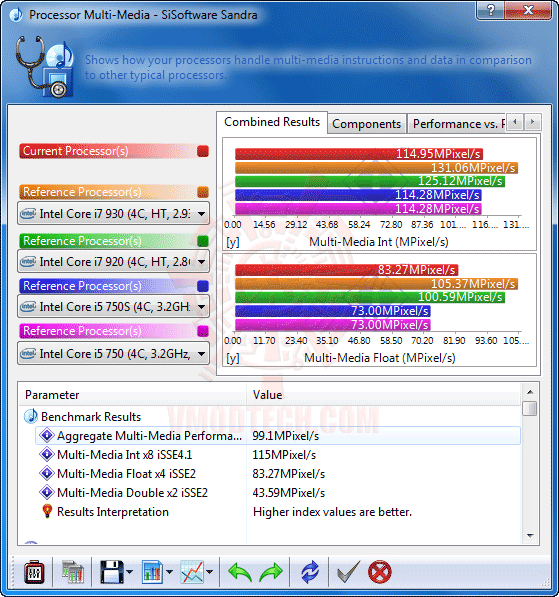Switch to the Components tab
559x597 pixels.
[x=366, y=124]
